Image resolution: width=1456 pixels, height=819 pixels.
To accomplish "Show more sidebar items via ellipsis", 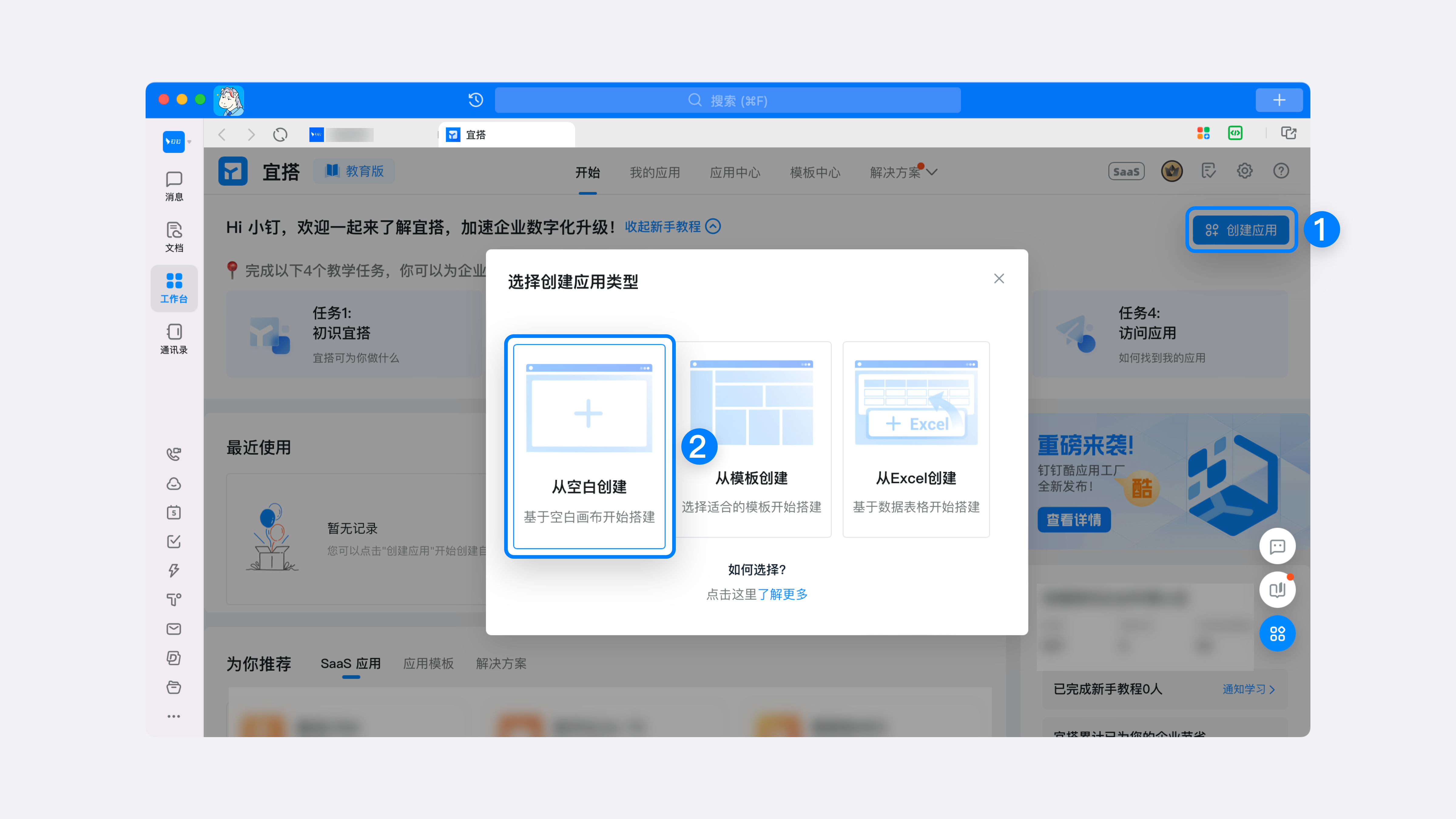I will [174, 716].
